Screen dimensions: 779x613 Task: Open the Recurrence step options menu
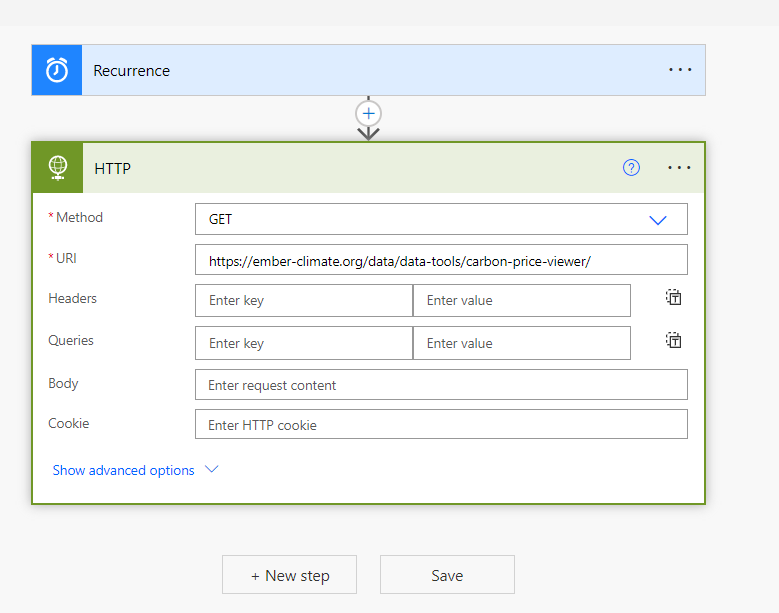click(680, 70)
